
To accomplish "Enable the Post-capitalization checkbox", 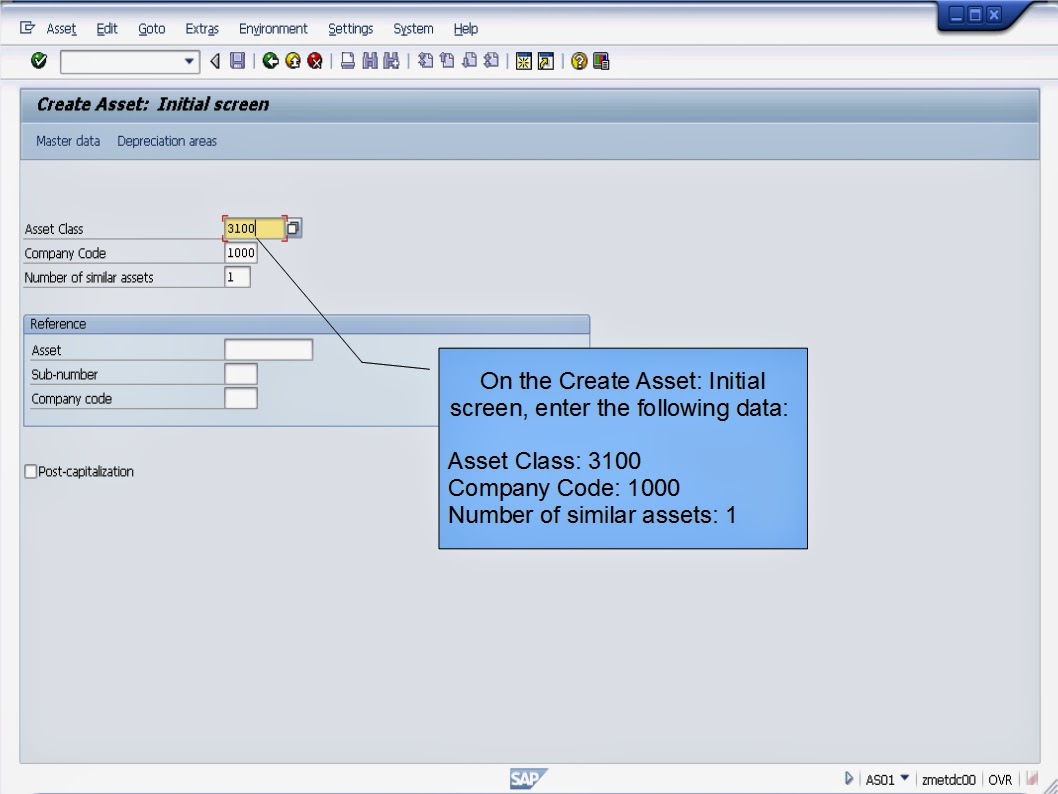I will pyautogui.click(x=30, y=471).
